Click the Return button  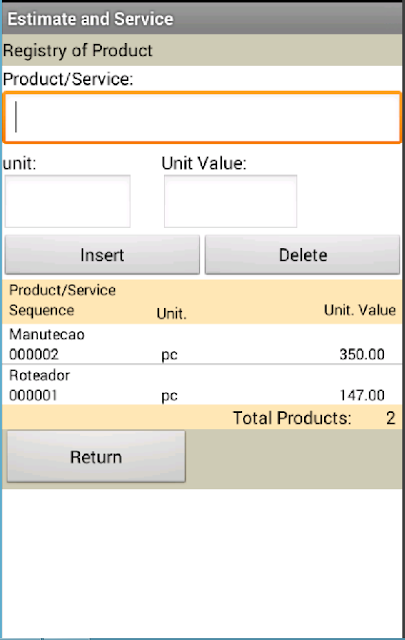tap(96, 457)
